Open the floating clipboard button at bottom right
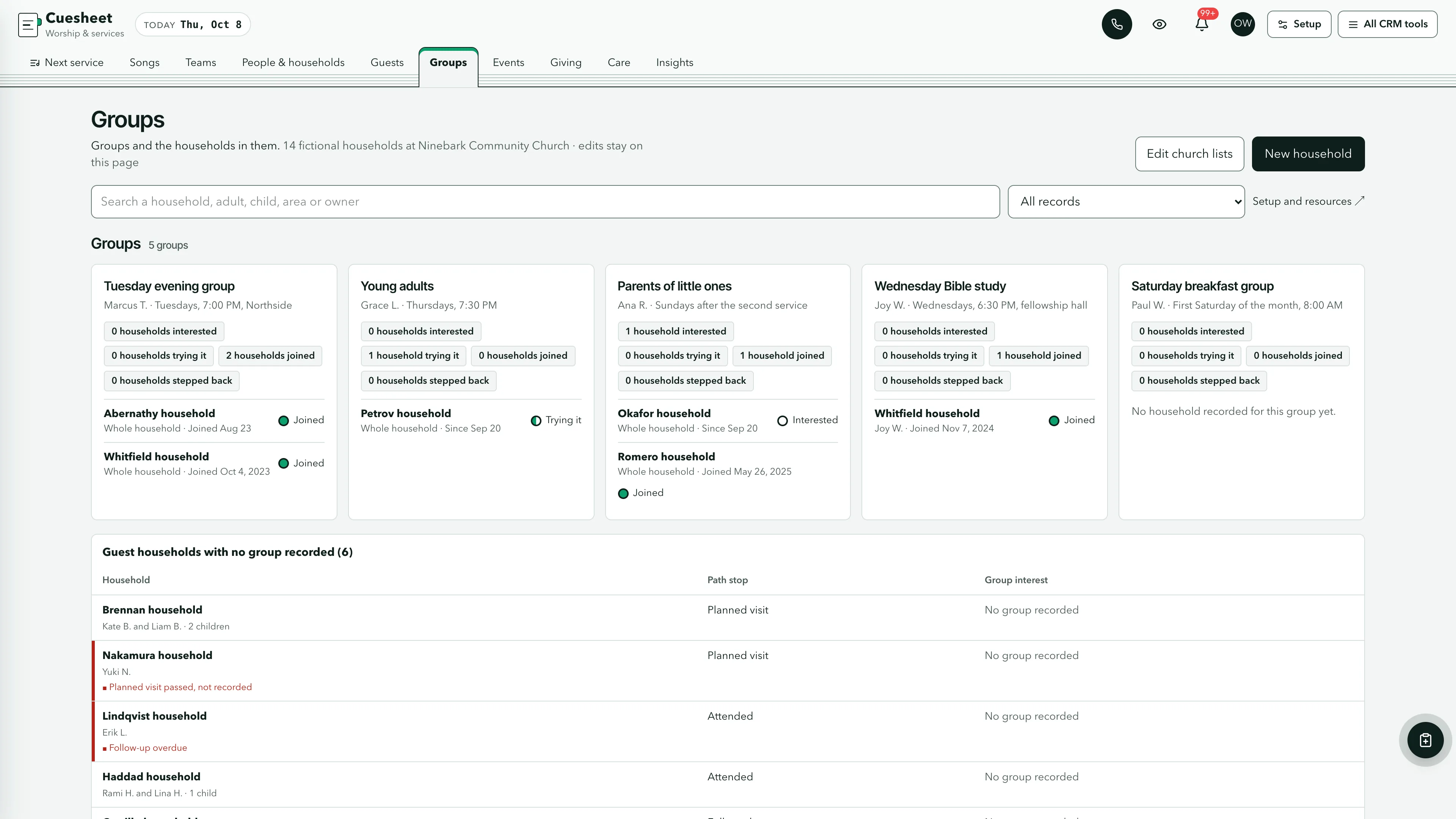The height and width of the screenshot is (819, 1456). tap(1425, 740)
